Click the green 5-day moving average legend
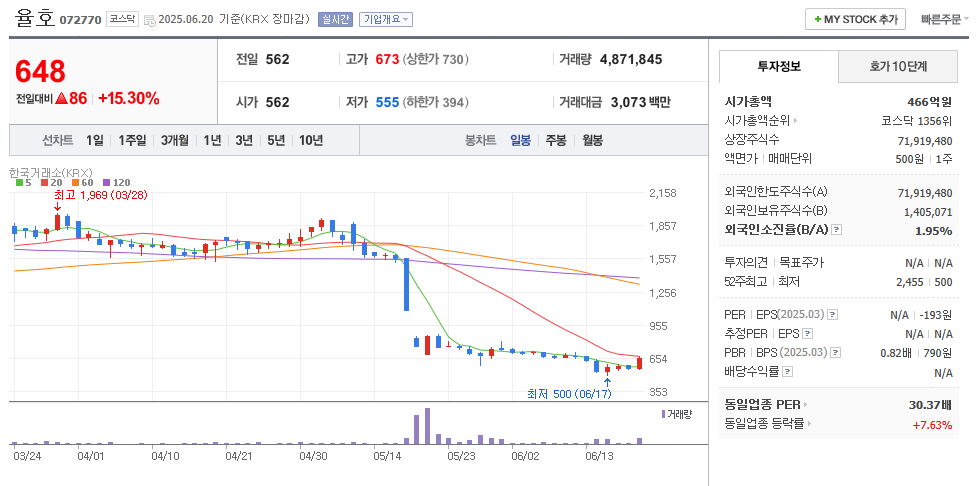The width and height of the screenshot is (977, 486). tap(19, 183)
